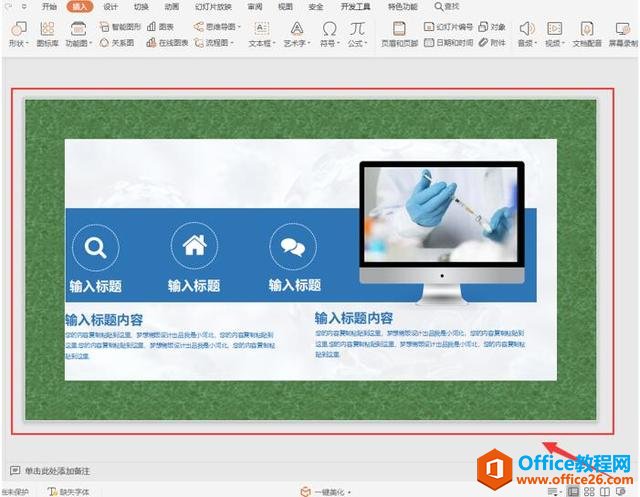Expand the 音频 dropdown arrow
Image resolution: width=640 pixels, height=497 pixels.
point(536,44)
